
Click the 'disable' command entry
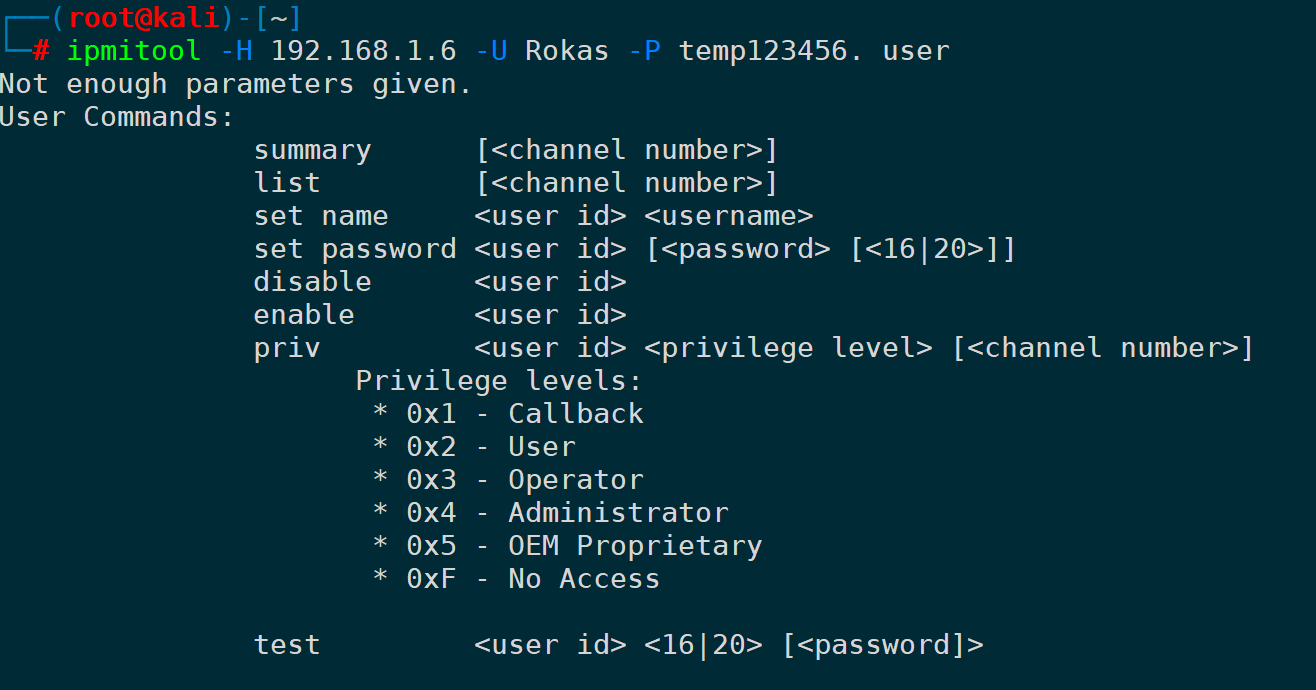click(312, 282)
